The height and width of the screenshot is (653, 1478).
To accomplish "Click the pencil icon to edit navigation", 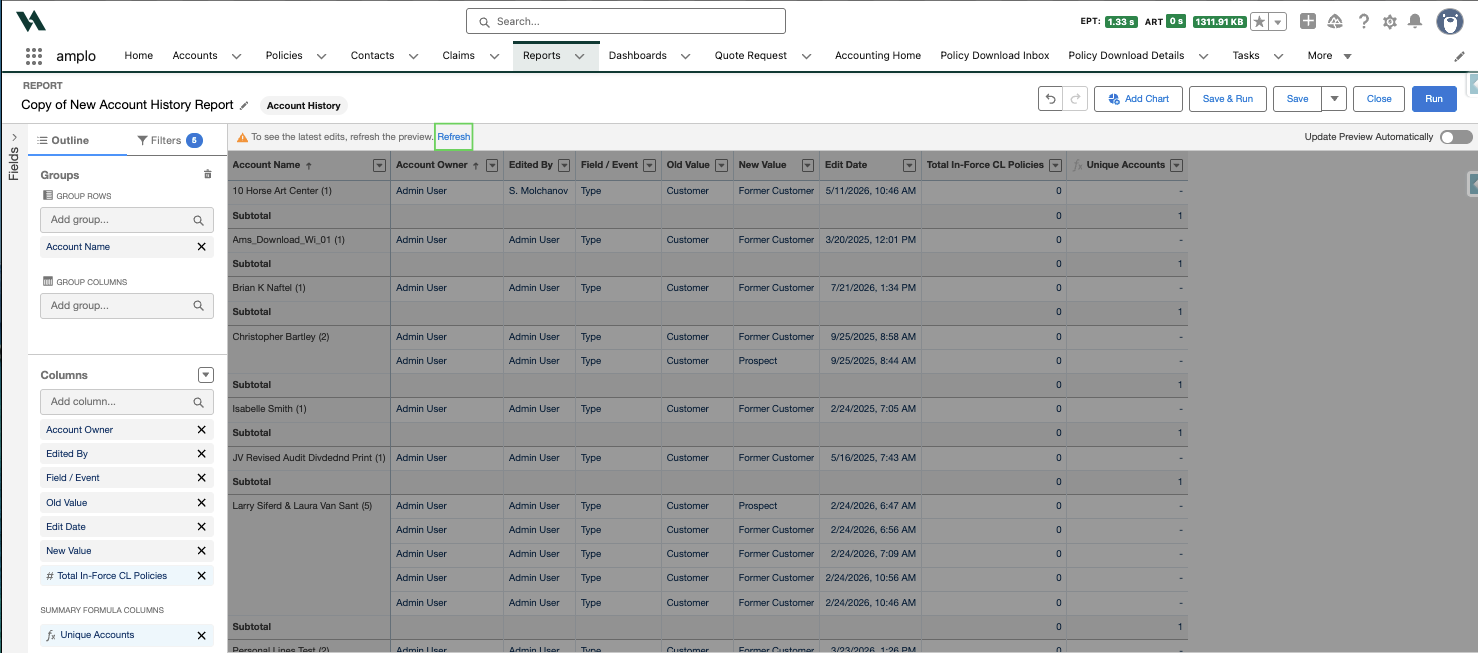I will pos(1459,56).
